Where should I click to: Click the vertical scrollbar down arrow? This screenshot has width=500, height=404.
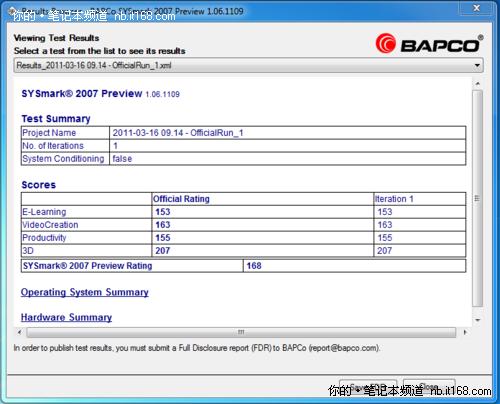(x=478, y=320)
